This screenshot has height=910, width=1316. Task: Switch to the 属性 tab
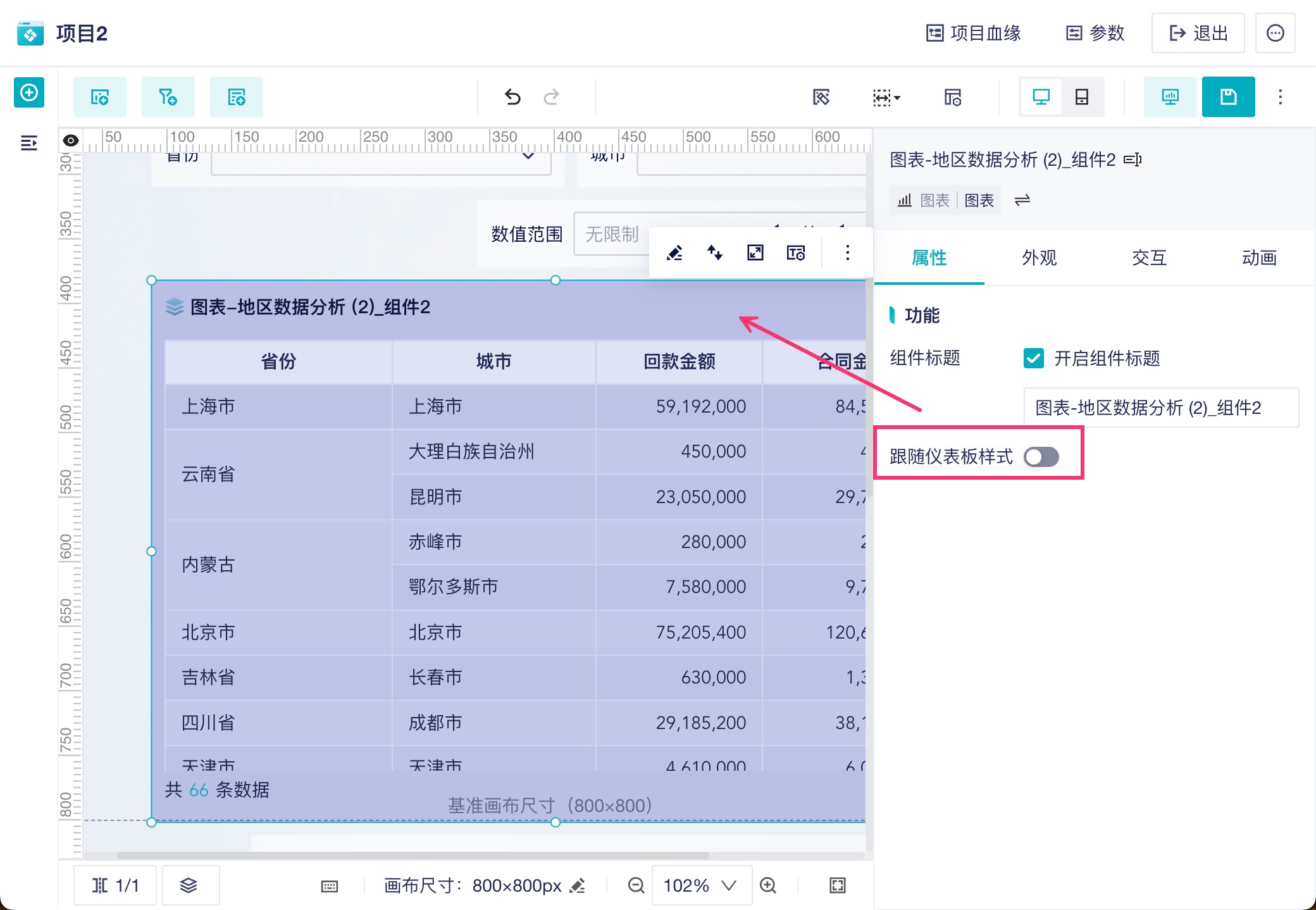[x=929, y=258]
